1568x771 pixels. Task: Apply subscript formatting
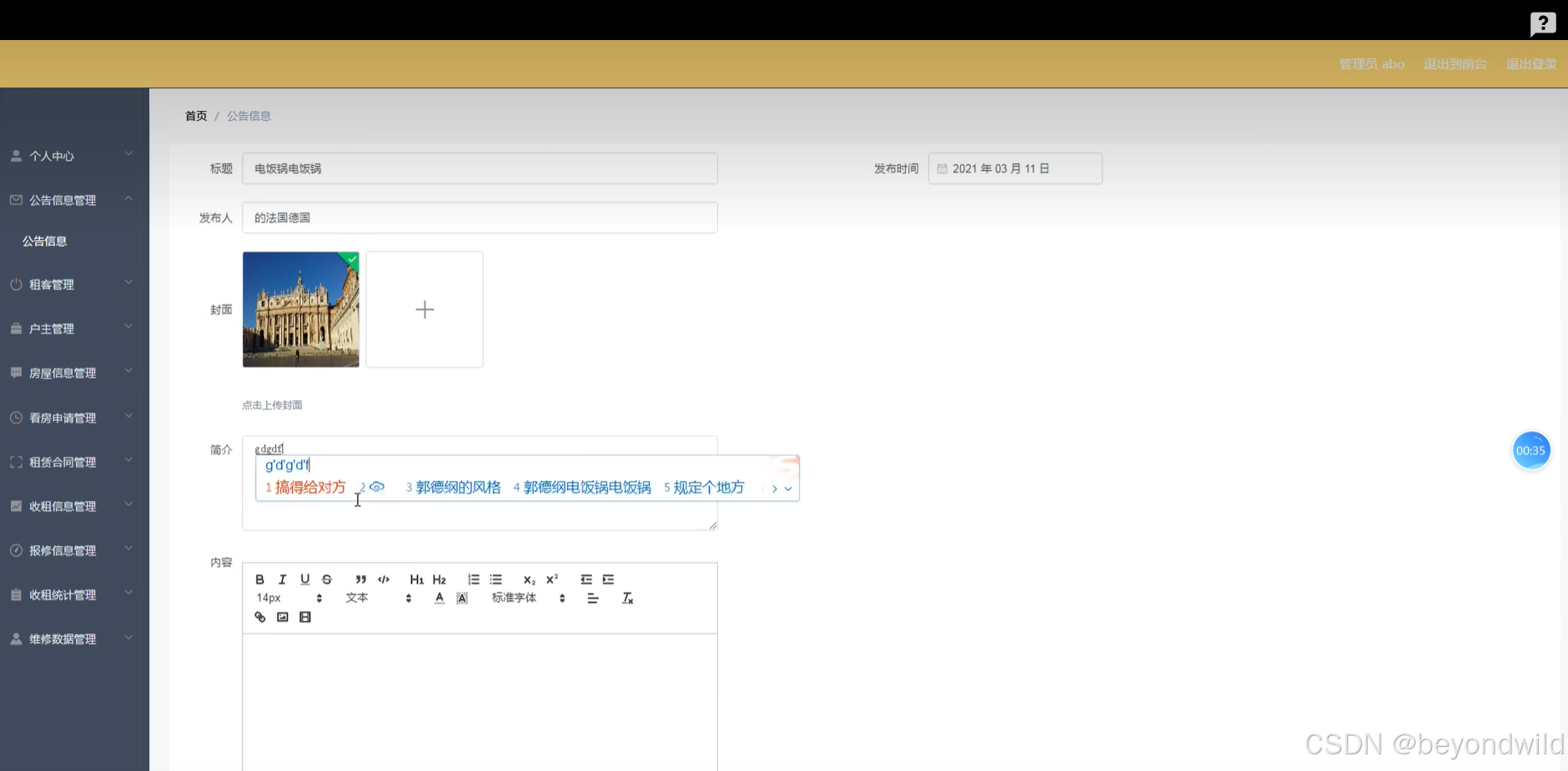tap(530, 579)
